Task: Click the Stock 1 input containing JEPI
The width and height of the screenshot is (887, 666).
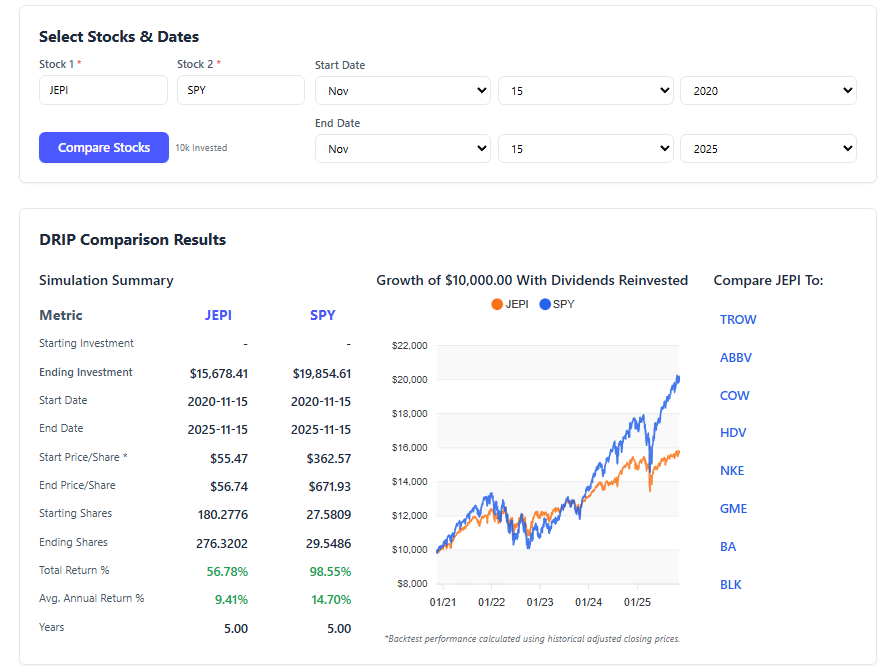Action: pos(103,90)
